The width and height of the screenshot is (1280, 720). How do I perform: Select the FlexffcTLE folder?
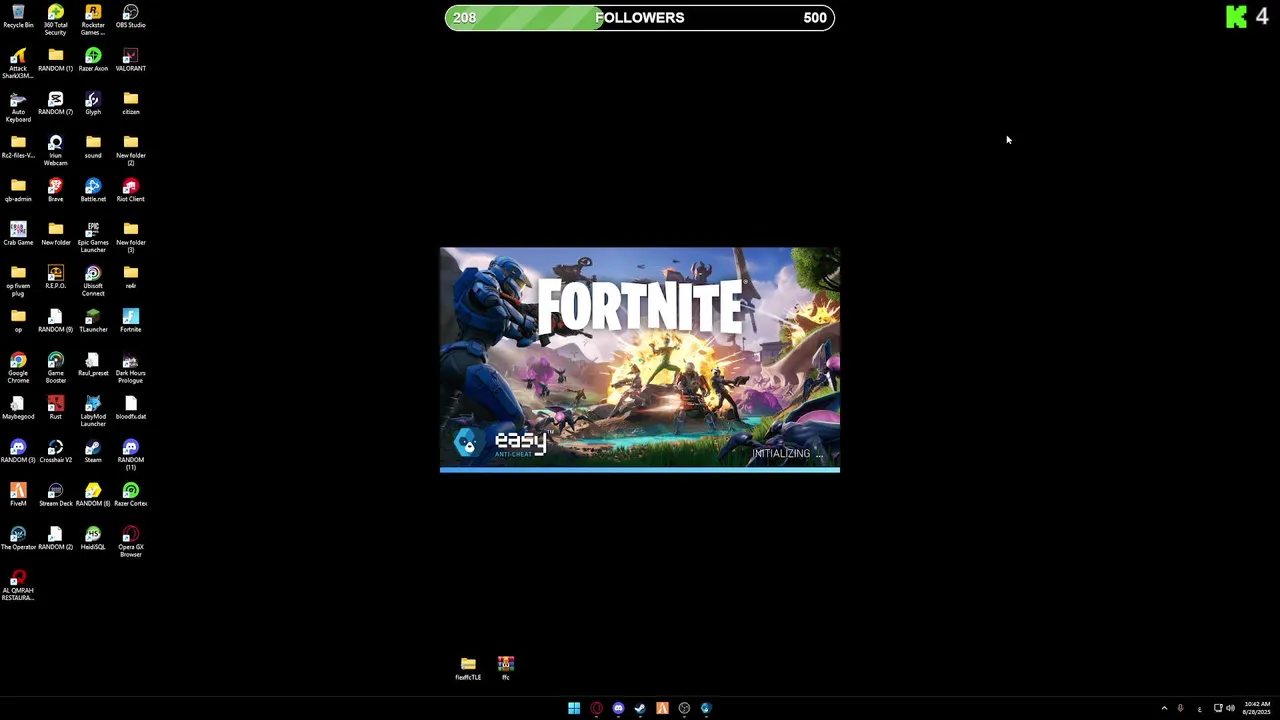click(468, 669)
